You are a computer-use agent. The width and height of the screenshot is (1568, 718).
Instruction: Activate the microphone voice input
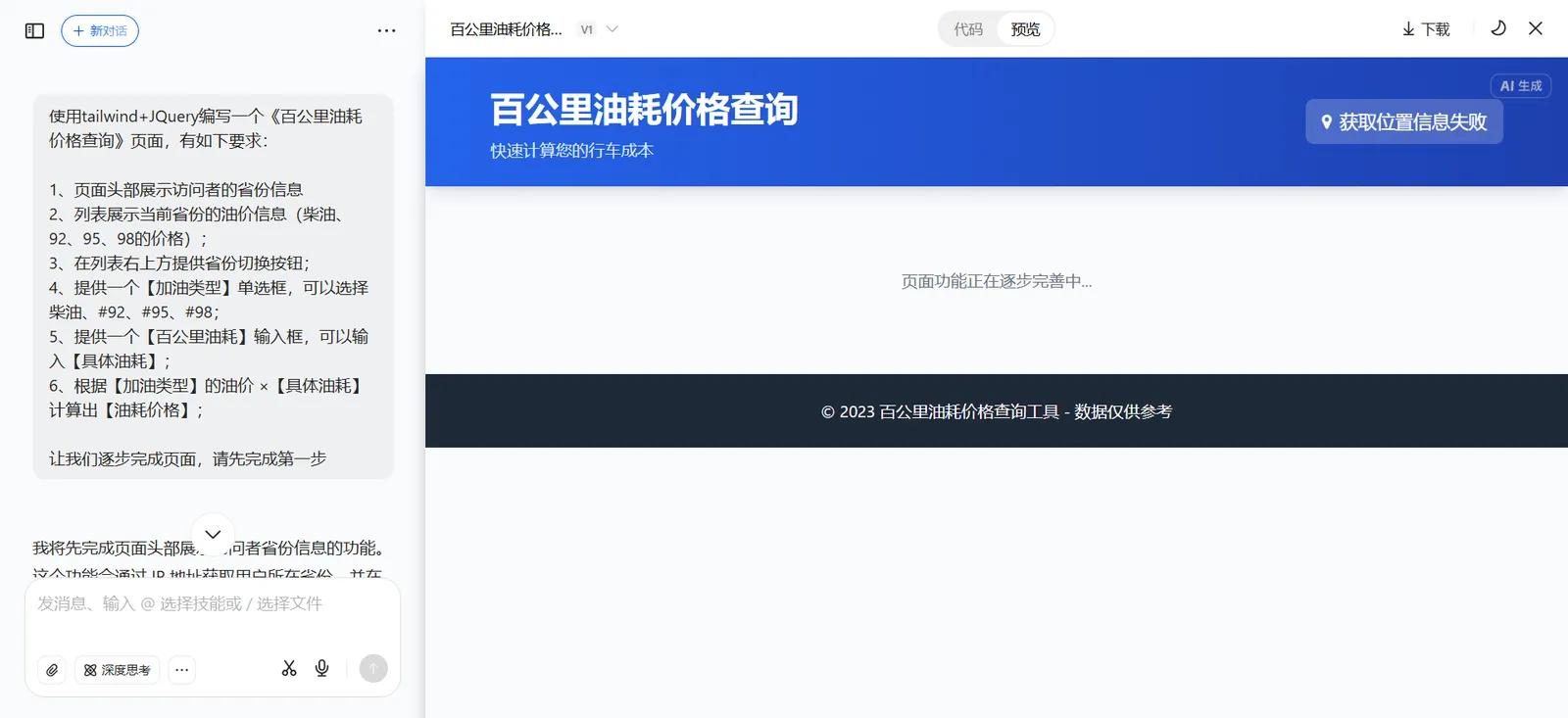(321, 668)
